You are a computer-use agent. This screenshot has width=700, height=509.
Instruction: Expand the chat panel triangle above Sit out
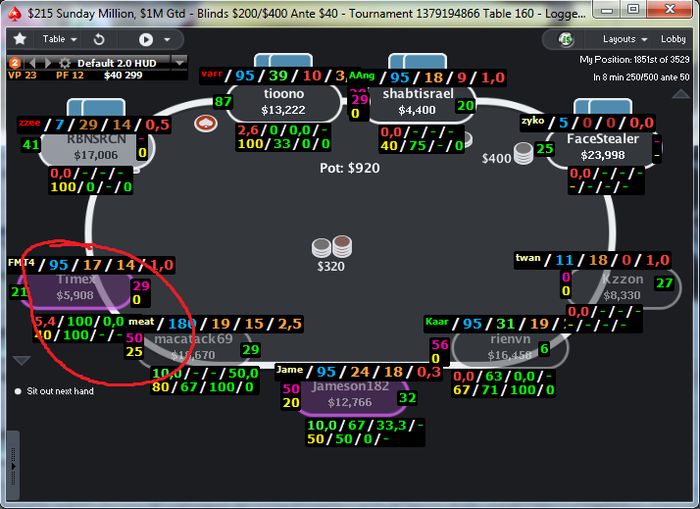click(21, 360)
